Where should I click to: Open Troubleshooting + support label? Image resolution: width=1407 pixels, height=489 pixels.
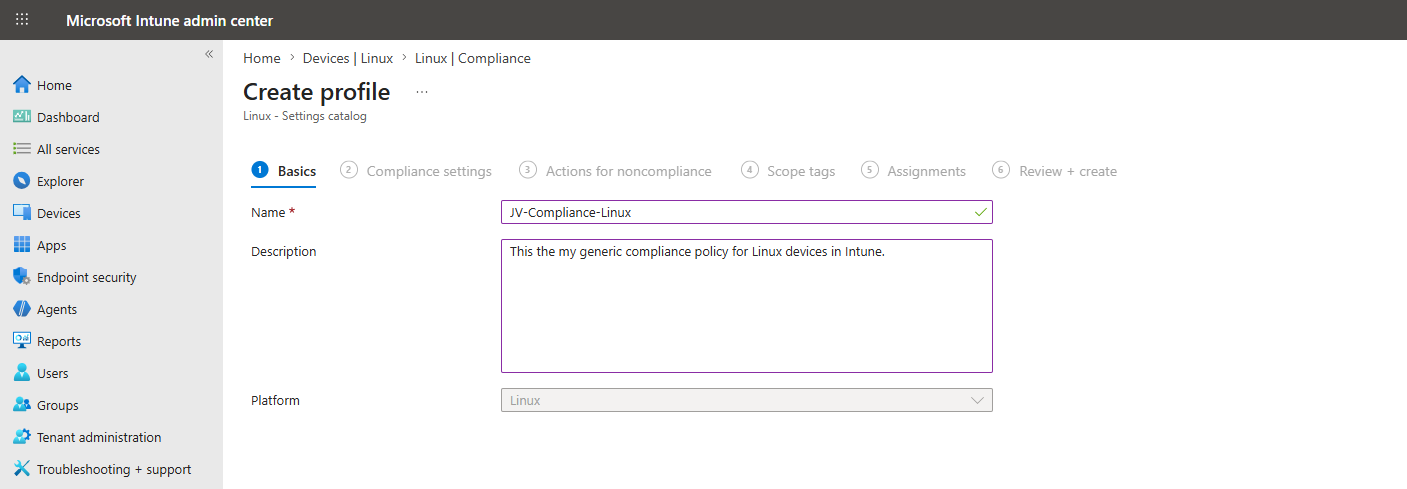pos(114,470)
